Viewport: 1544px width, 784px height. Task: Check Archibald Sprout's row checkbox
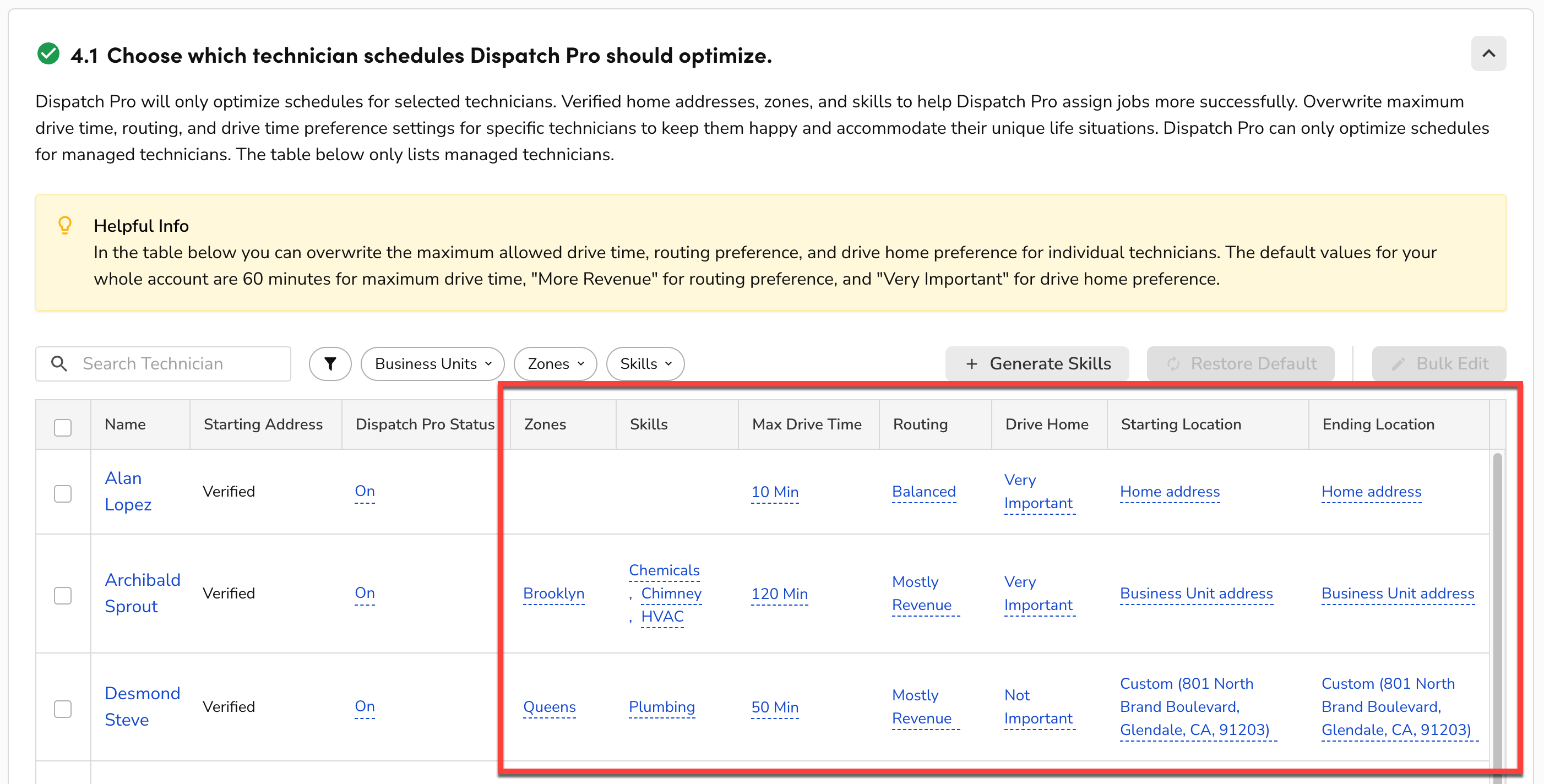(63, 595)
